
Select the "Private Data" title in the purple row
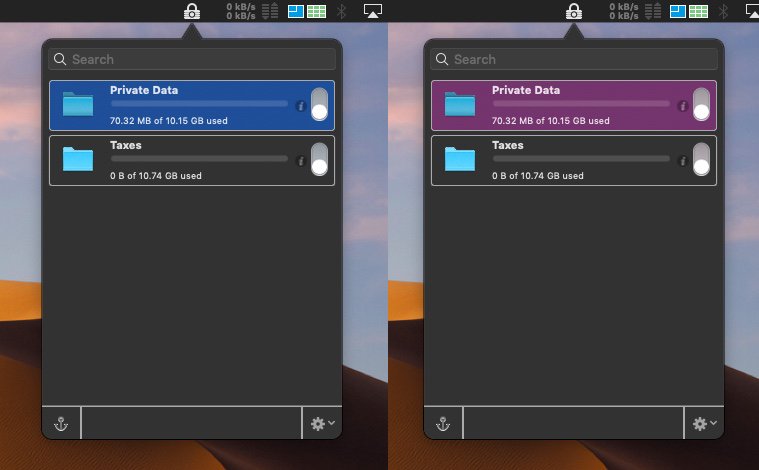(526, 90)
